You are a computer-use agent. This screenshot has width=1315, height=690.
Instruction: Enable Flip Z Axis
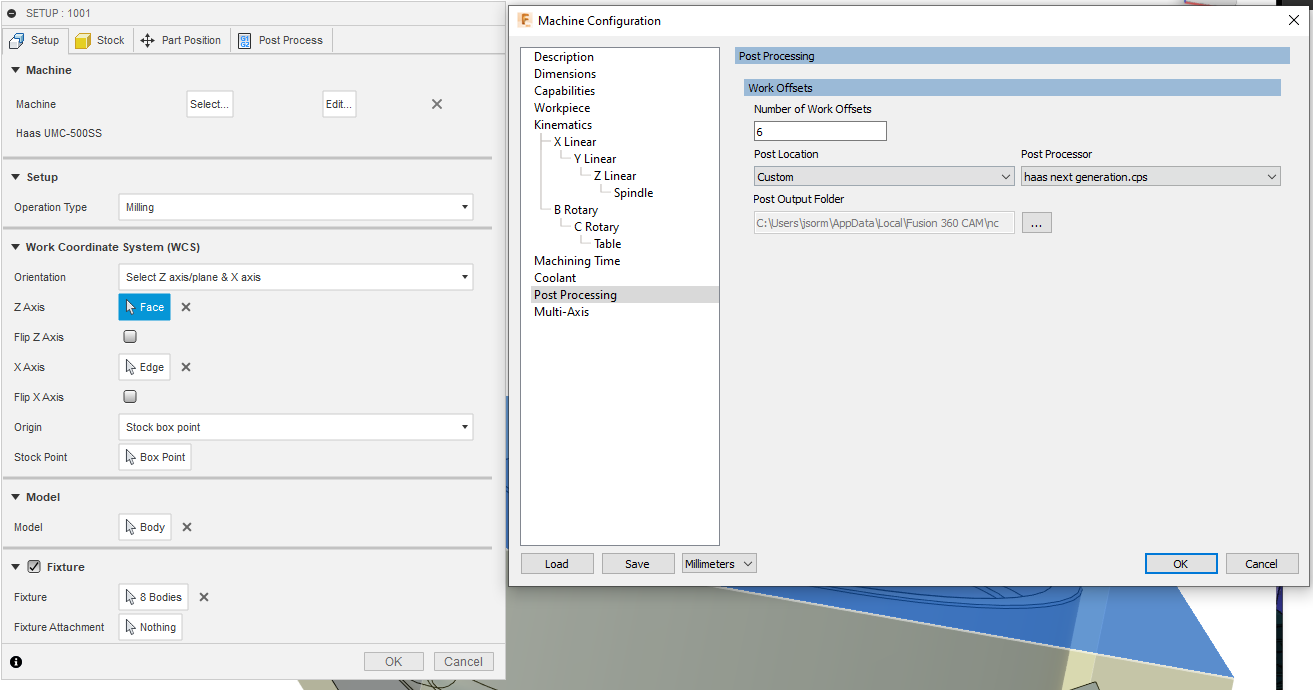click(129, 337)
